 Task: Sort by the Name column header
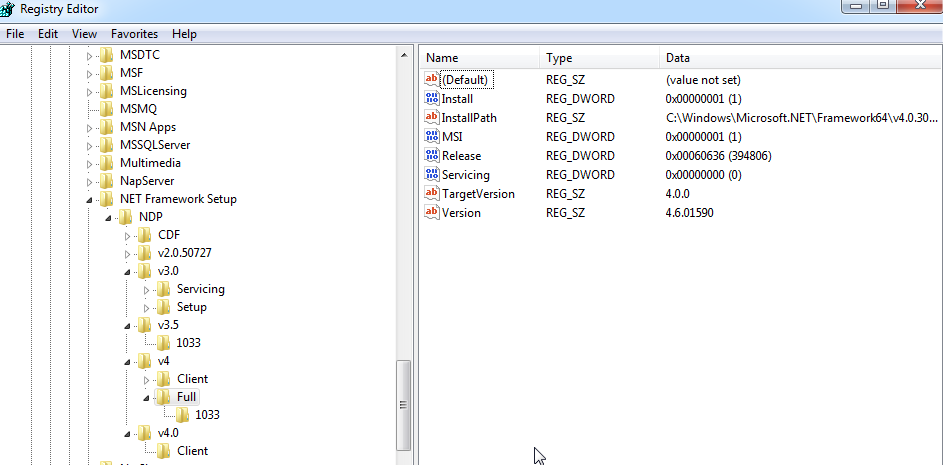tap(479, 58)
